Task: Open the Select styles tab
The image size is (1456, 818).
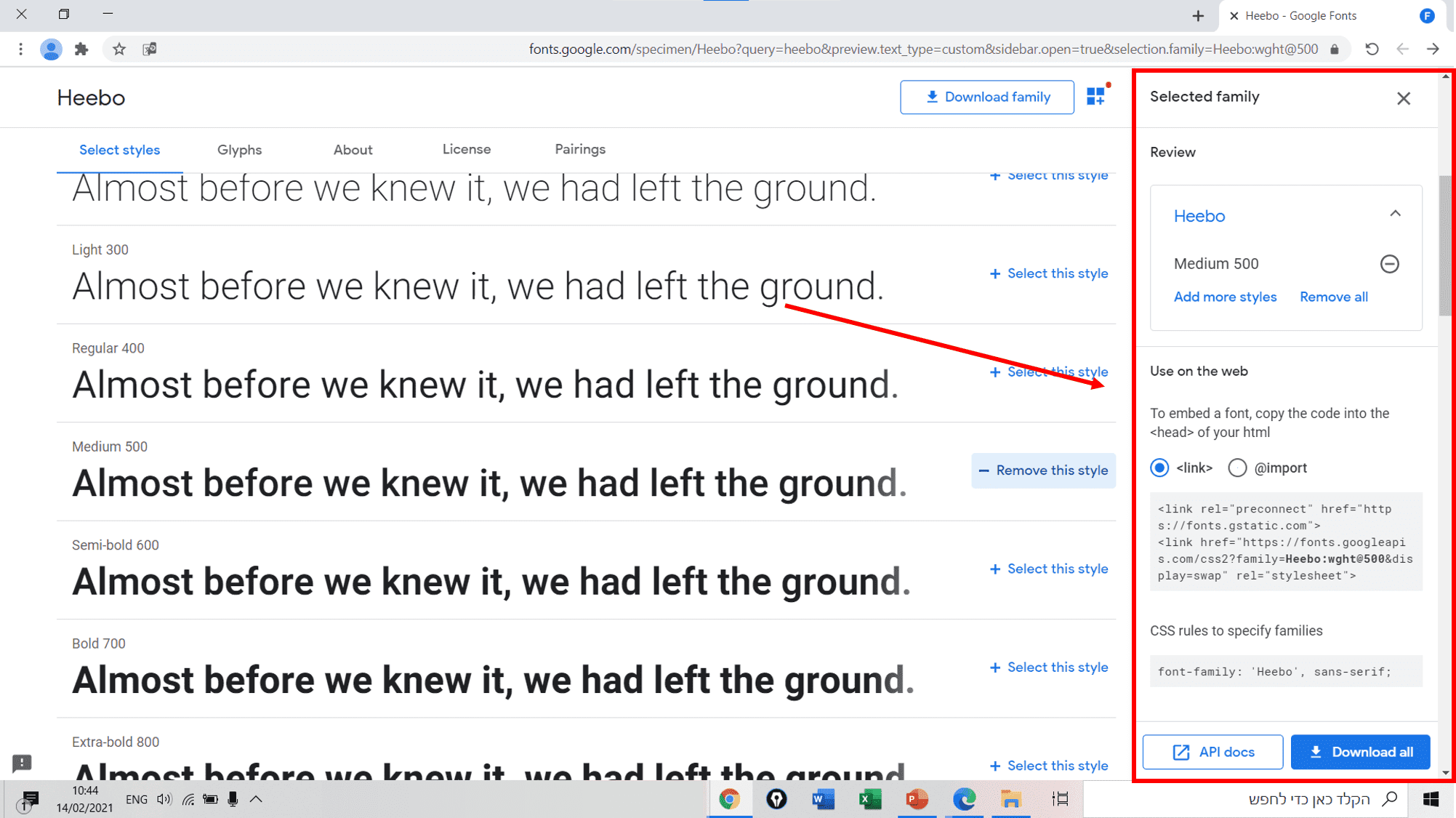Action: coord(119,150)
